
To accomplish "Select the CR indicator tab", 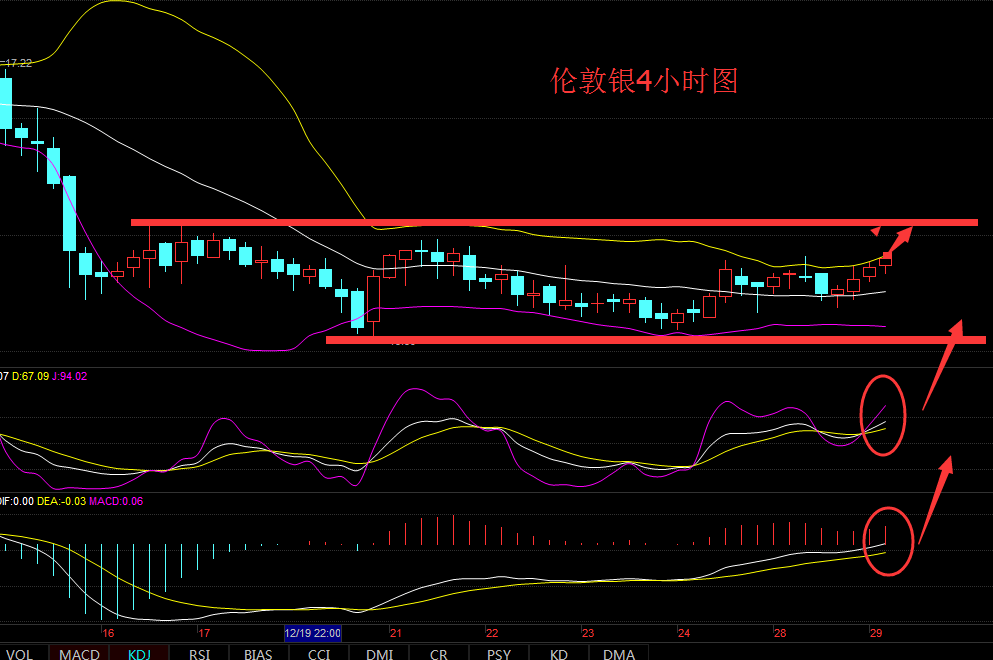I will click(x=439, y=653).
